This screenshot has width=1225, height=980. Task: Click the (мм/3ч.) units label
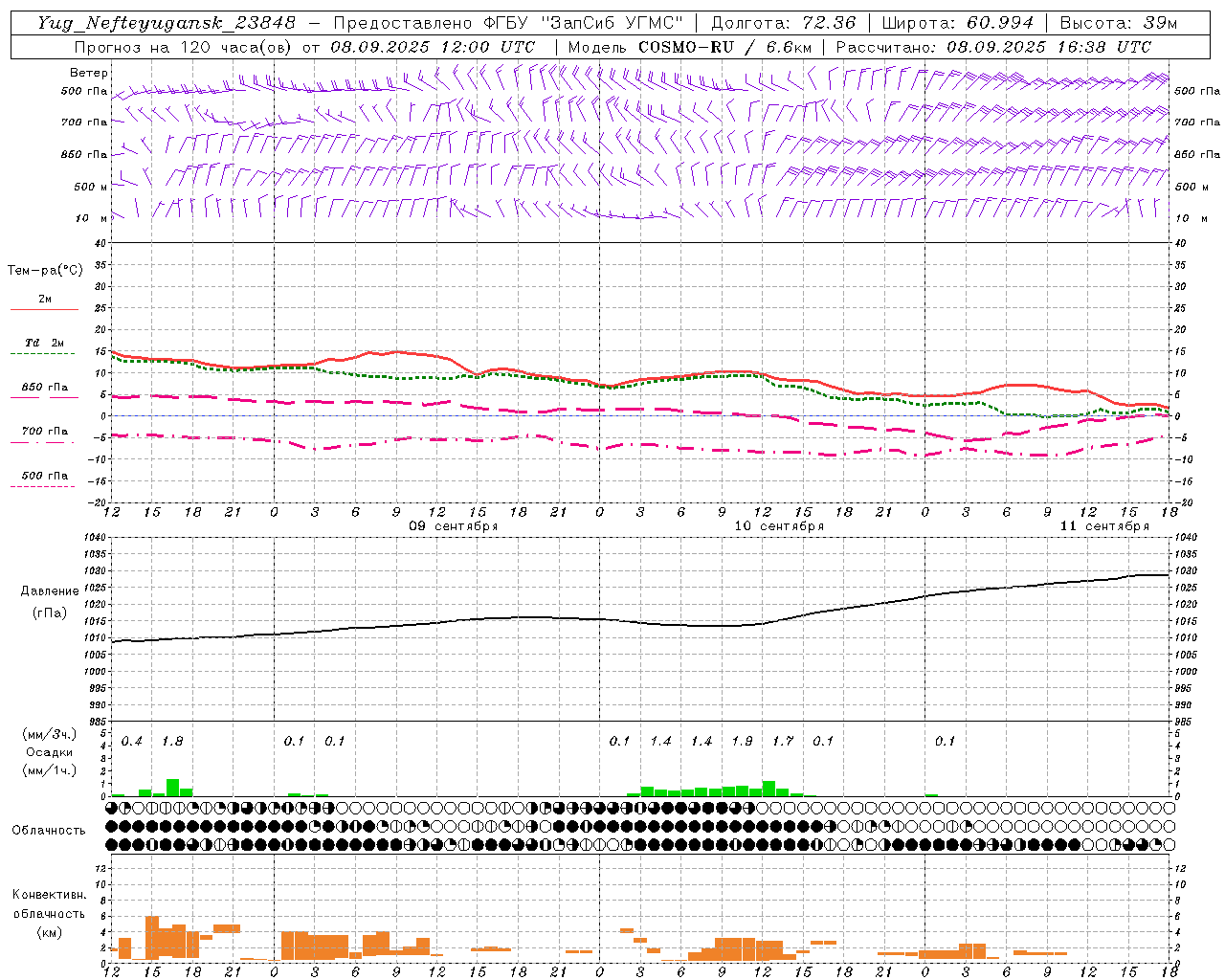coord(51,734)
